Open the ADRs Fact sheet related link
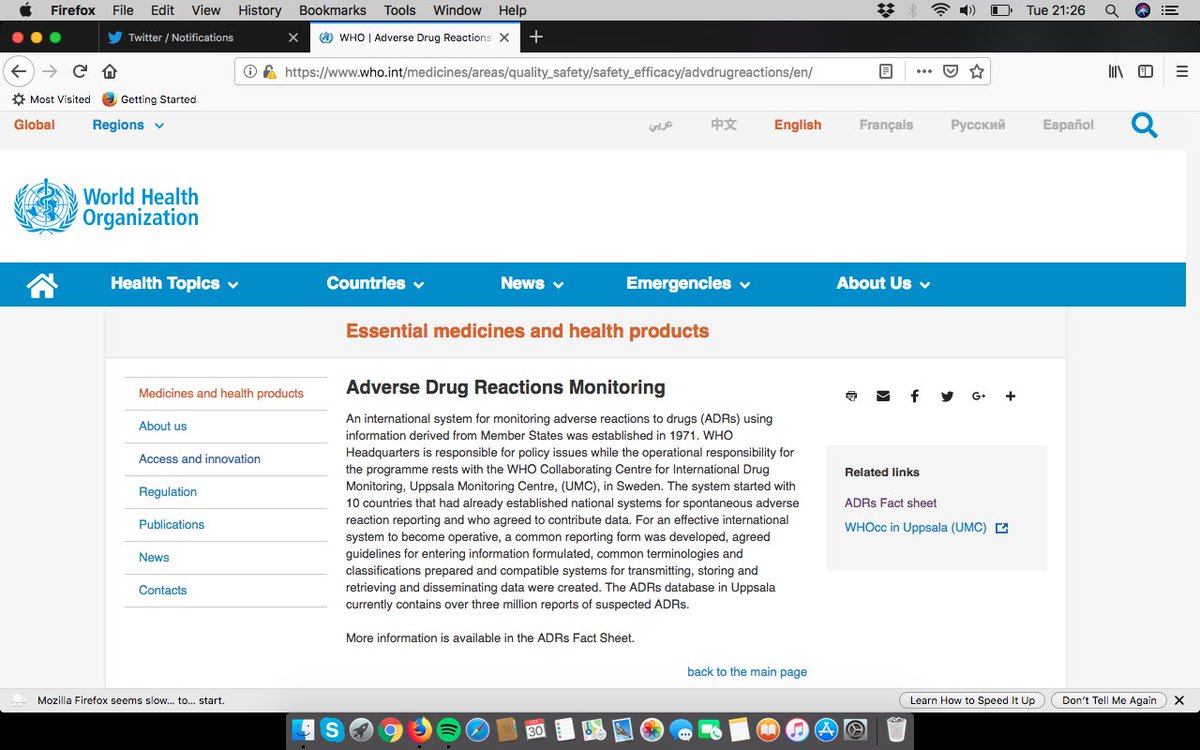 [x=891, y=503]
